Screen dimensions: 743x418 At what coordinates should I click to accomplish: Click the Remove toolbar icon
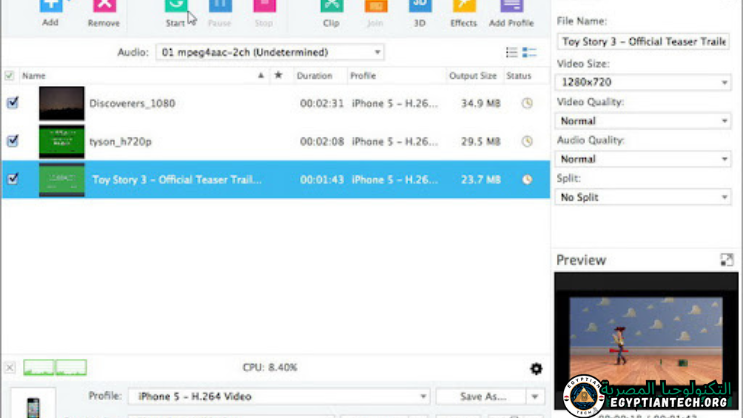[x=104, y=8]
